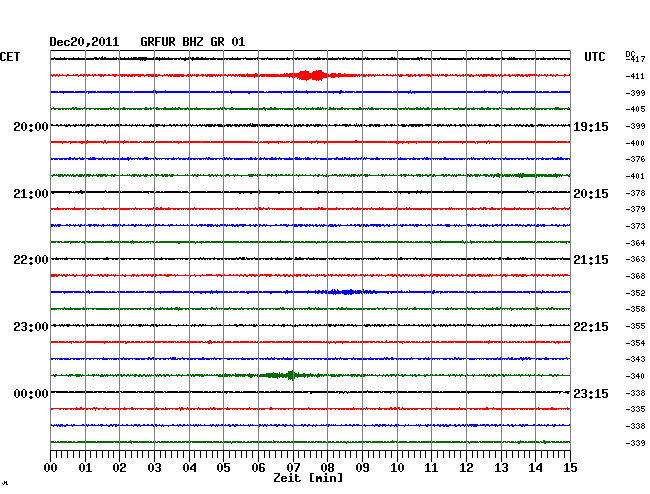Click the 22:15 UTC time label
Image resolution: width=650 pixels, height=494 pixels.
coord(591,327)
